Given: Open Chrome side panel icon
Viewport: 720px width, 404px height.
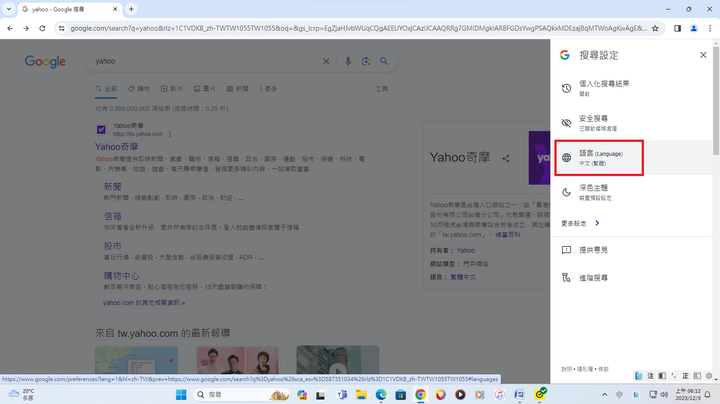Looking at the screenshot, I should pyautogui.click(x=677, y=28).
